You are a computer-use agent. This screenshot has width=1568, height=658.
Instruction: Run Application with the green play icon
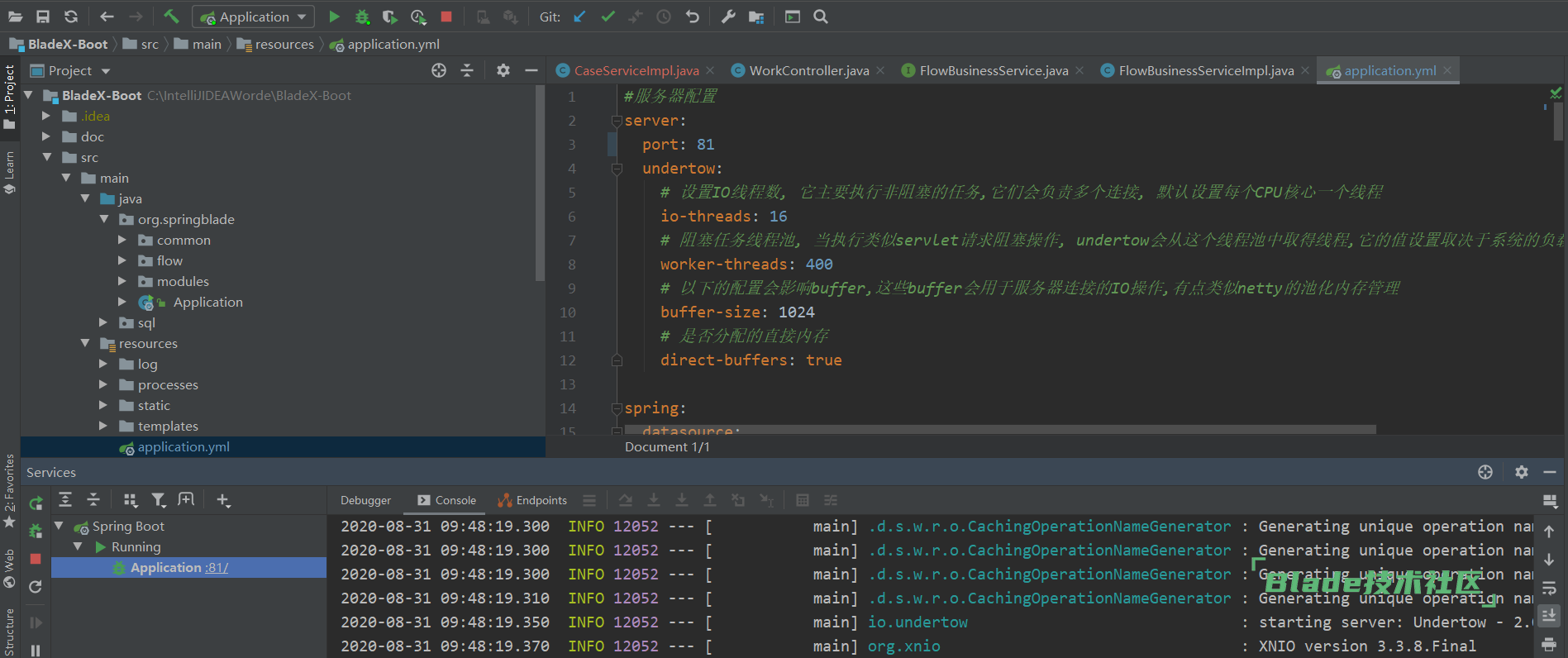[334, 17]
